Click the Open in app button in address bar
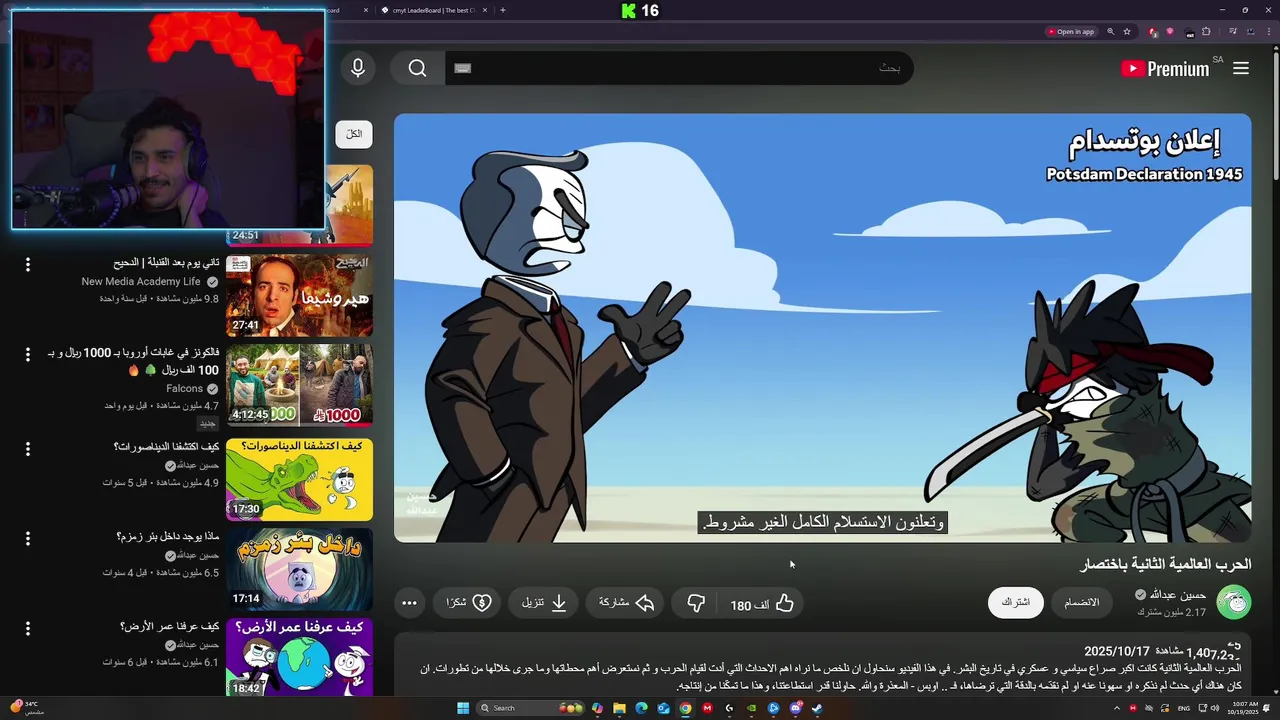 pyautogui.click(x=1071, y=32)
